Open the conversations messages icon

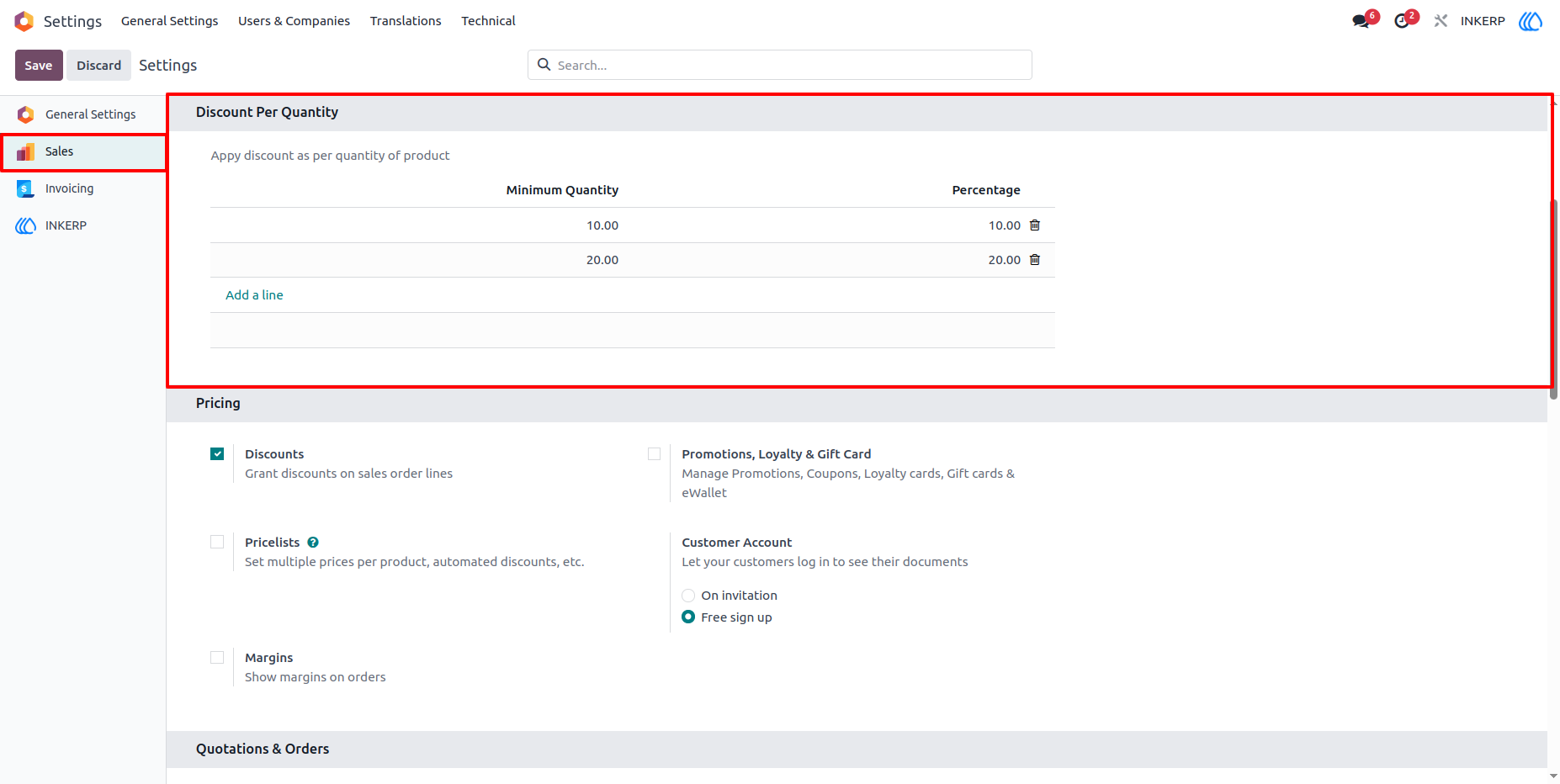coord(1361,21)
